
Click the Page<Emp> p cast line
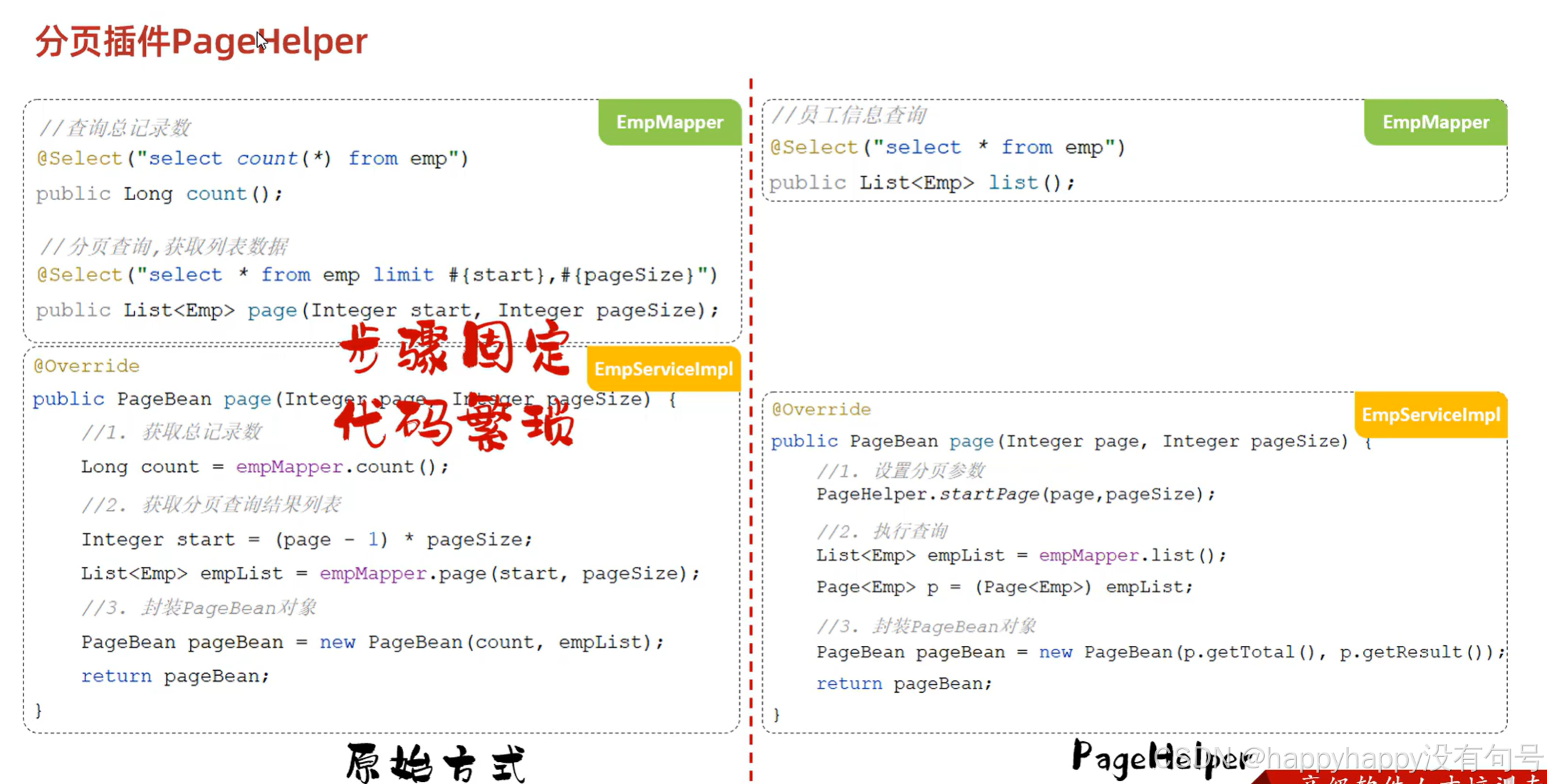1004,587
